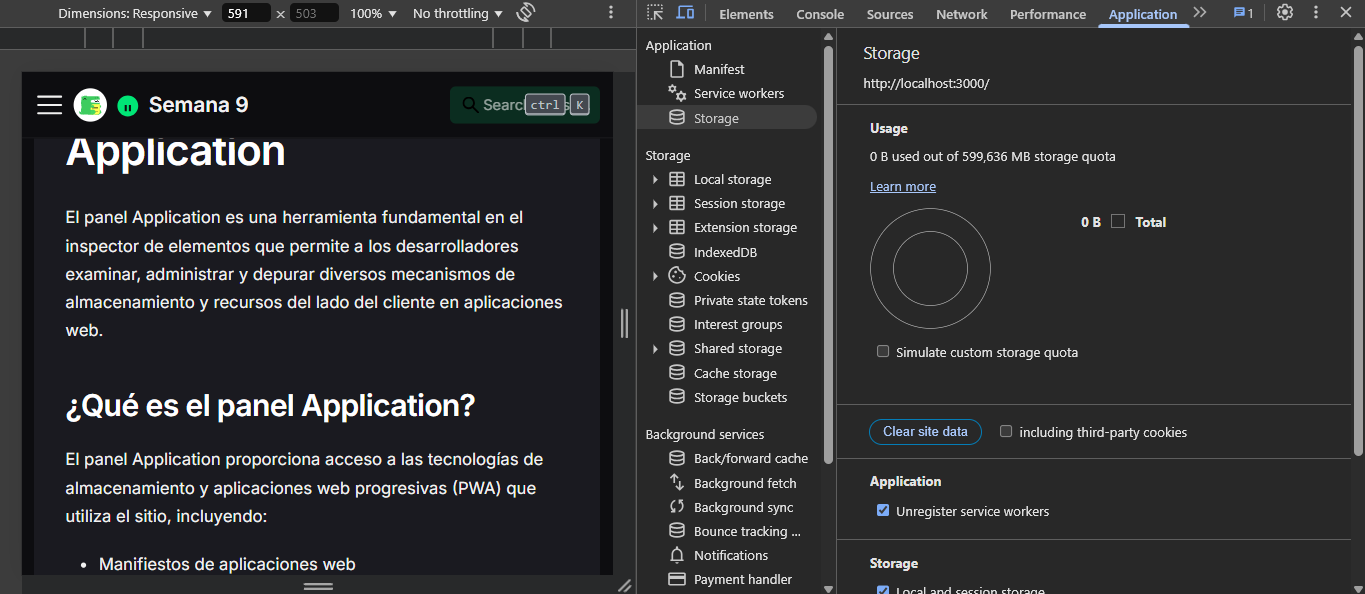Follow the Learn more link
This screenshot has width=1365, height=594.
point(902,187)
